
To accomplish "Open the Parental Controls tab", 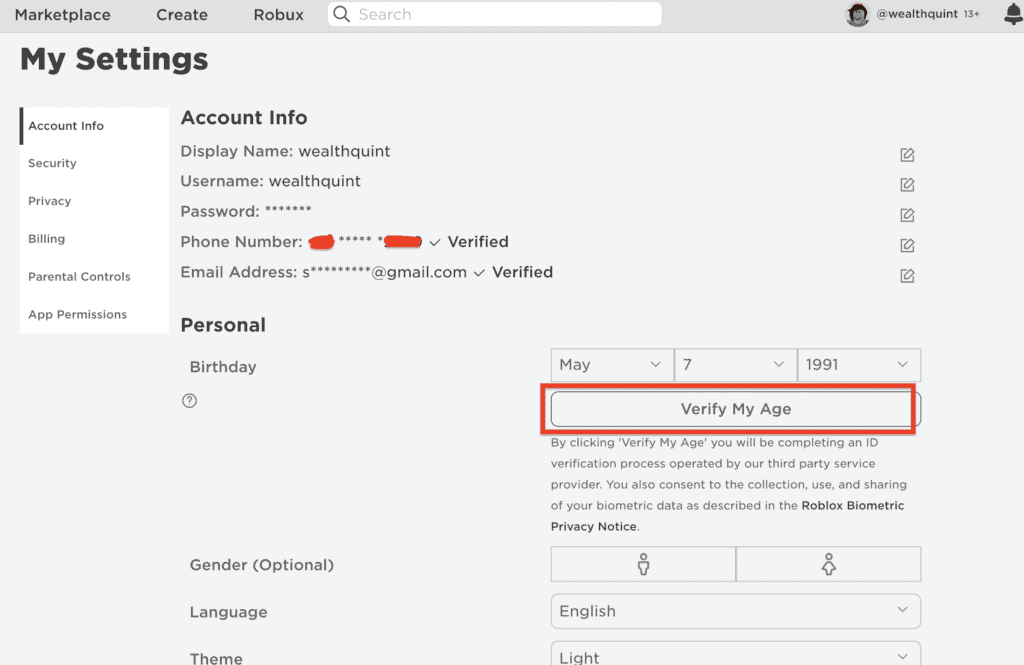I will (95, 277).
